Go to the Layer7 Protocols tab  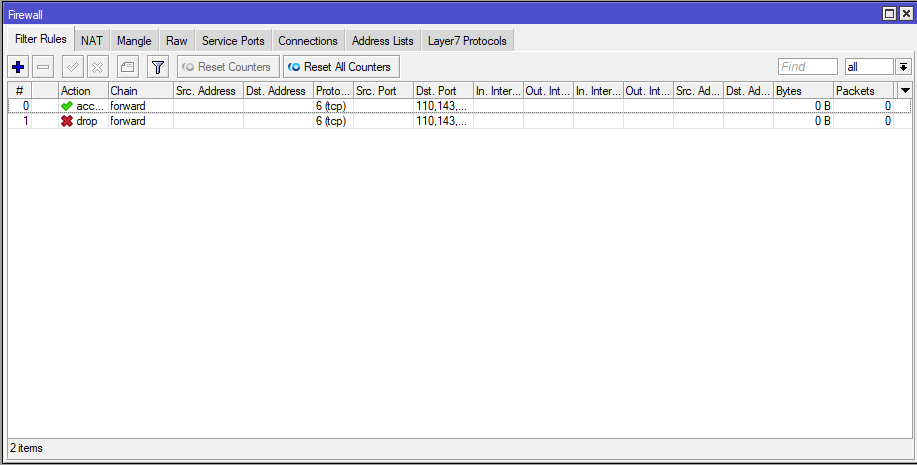tap(467, 41)
